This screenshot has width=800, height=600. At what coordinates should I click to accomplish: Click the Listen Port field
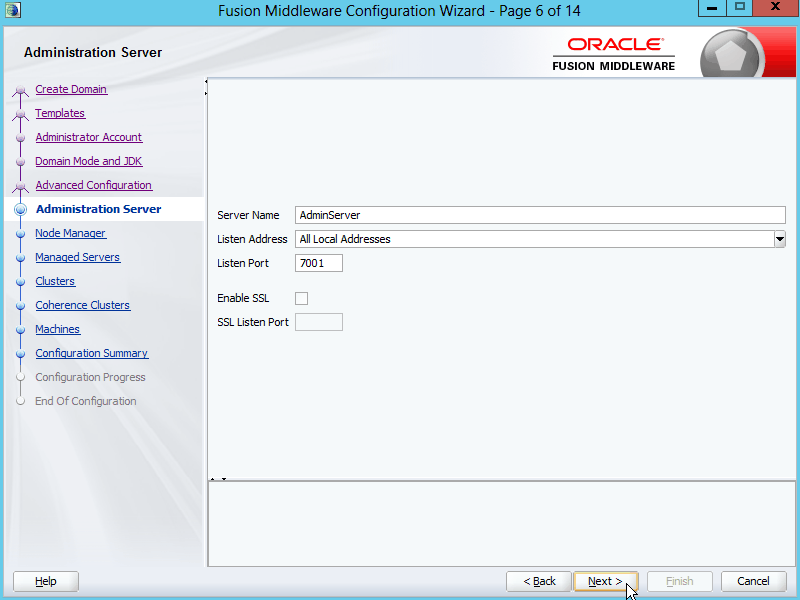[319, 263]
